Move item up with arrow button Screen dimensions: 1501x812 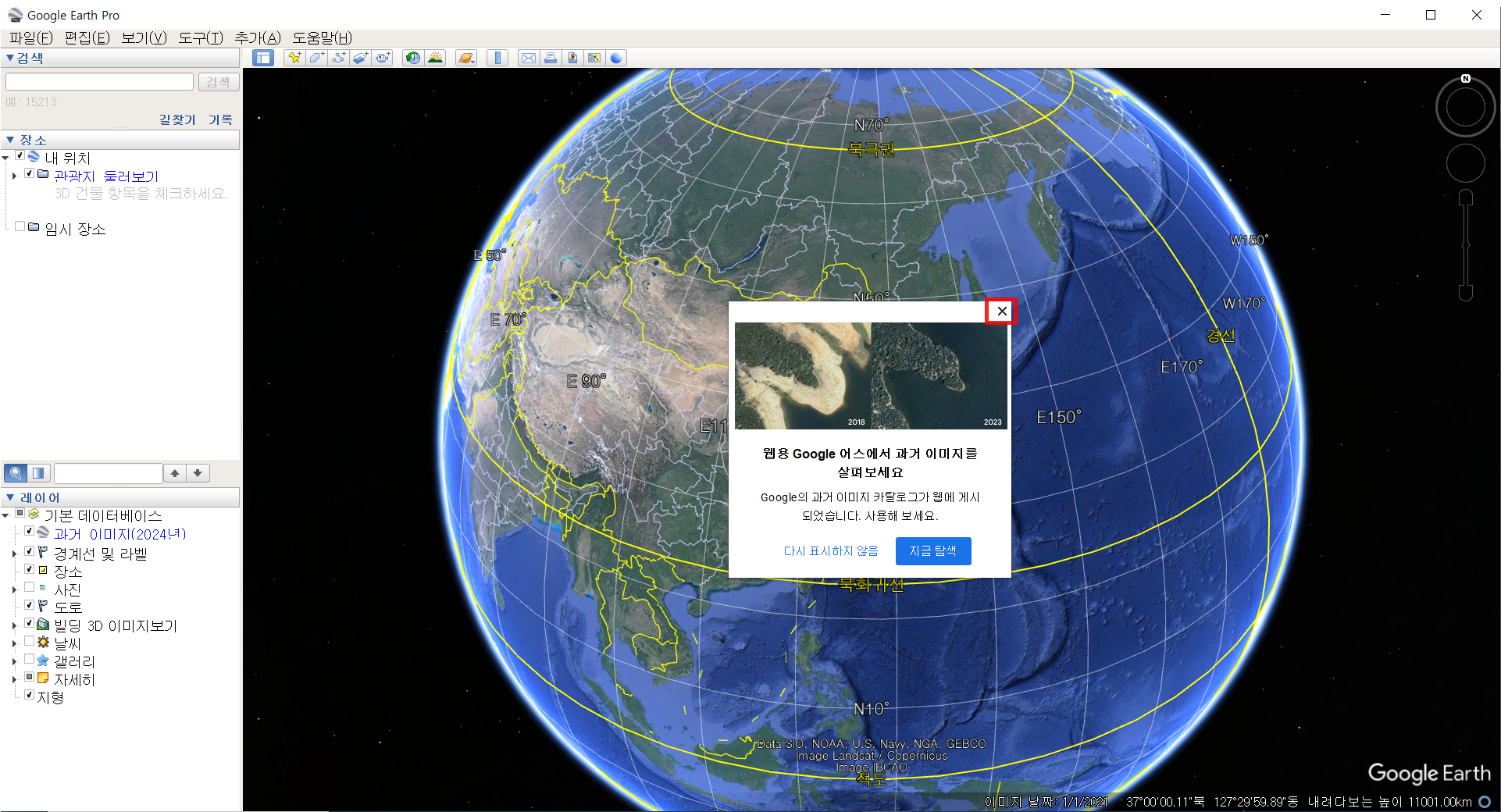coord(175,473)
